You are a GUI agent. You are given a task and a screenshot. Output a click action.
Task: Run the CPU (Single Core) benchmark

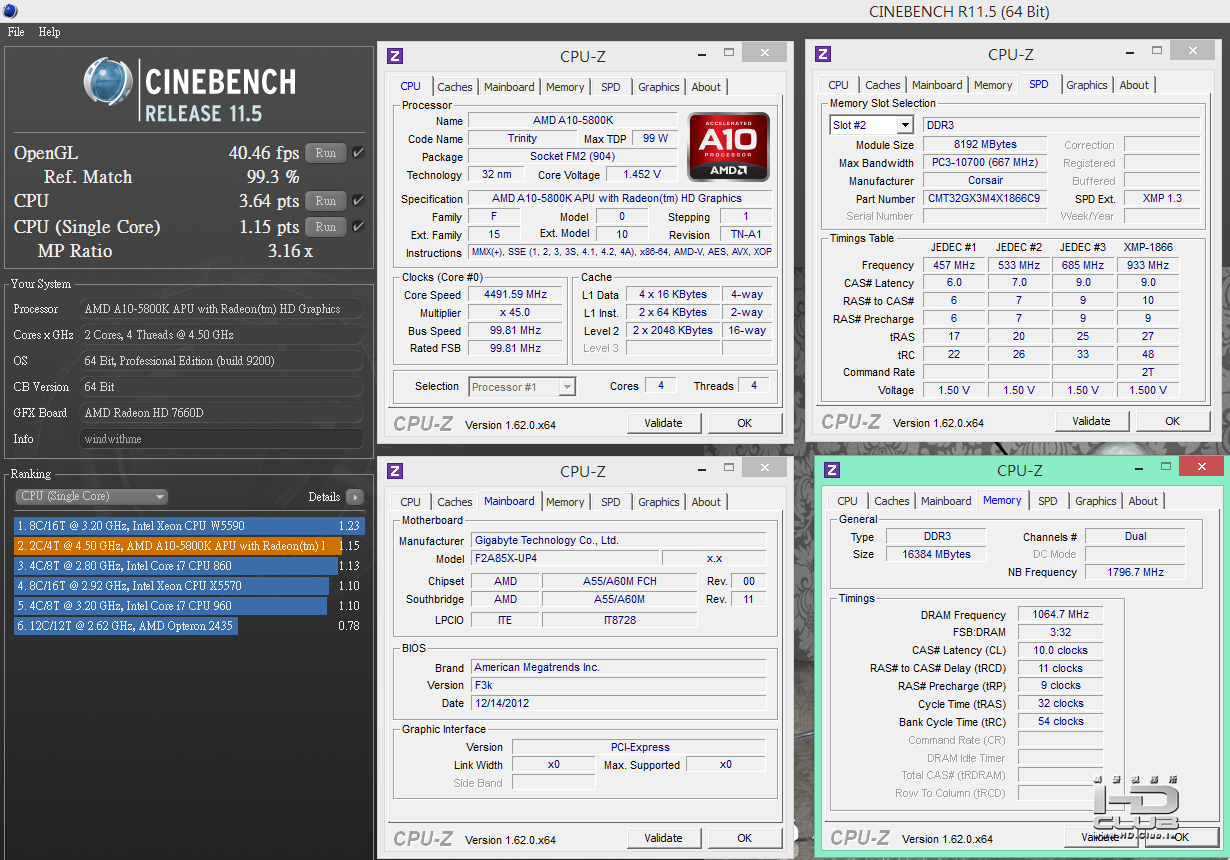326,227
